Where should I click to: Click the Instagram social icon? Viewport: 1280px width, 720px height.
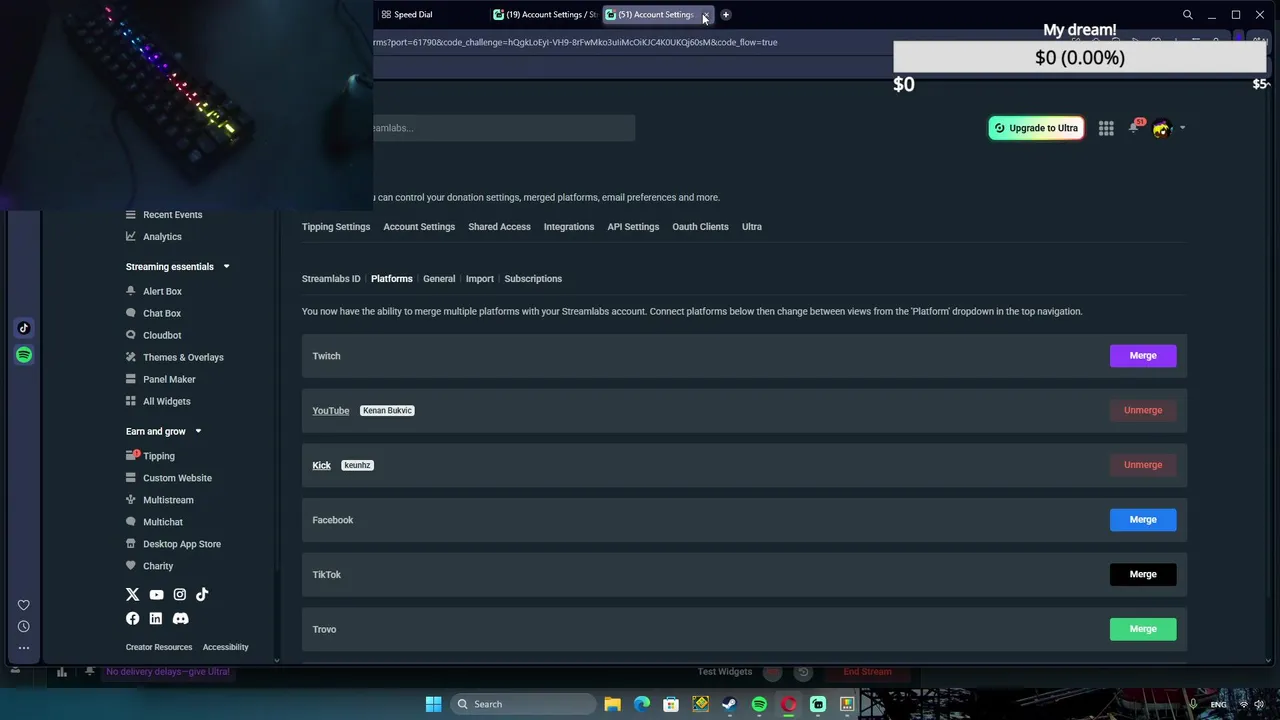pos(179,595)
